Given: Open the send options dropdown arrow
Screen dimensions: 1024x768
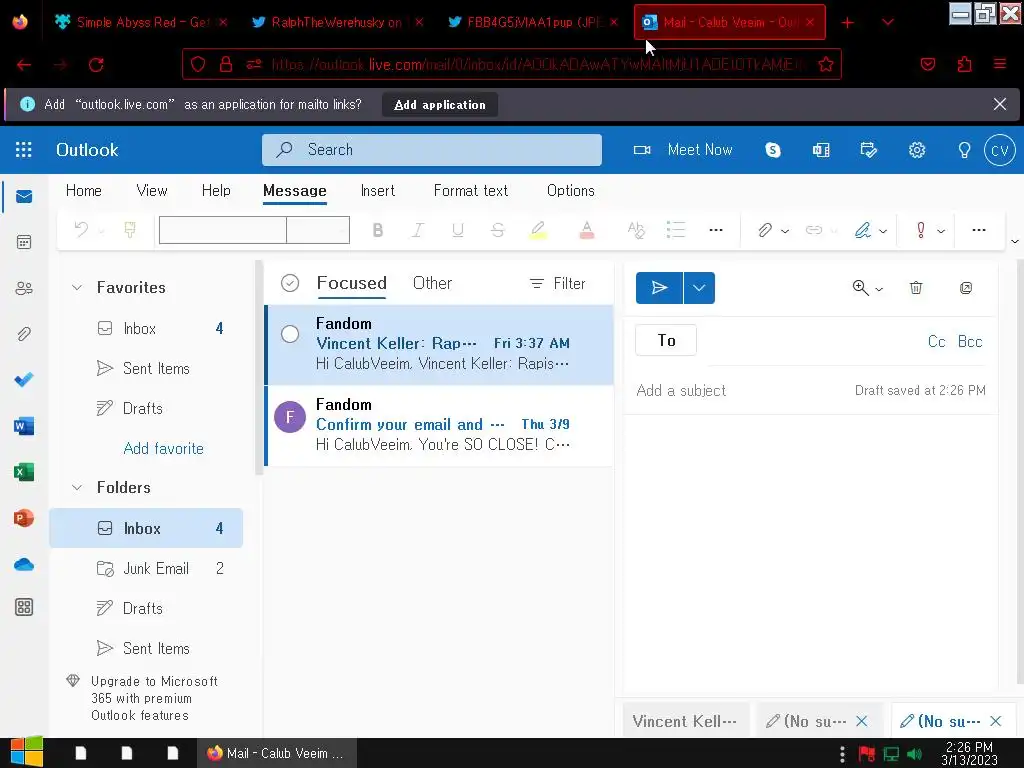Looking at the screenshot, I should click(699, 288).
